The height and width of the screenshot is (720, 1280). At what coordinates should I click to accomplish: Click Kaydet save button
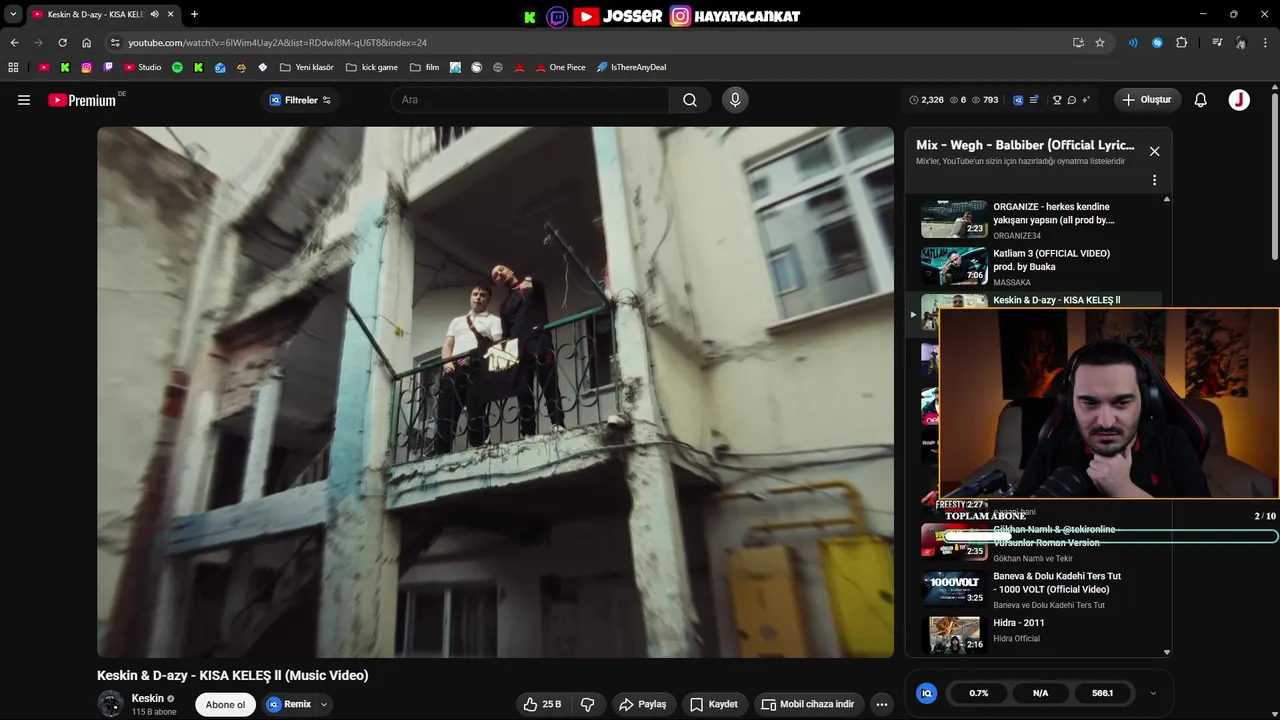tap(714, 704)
